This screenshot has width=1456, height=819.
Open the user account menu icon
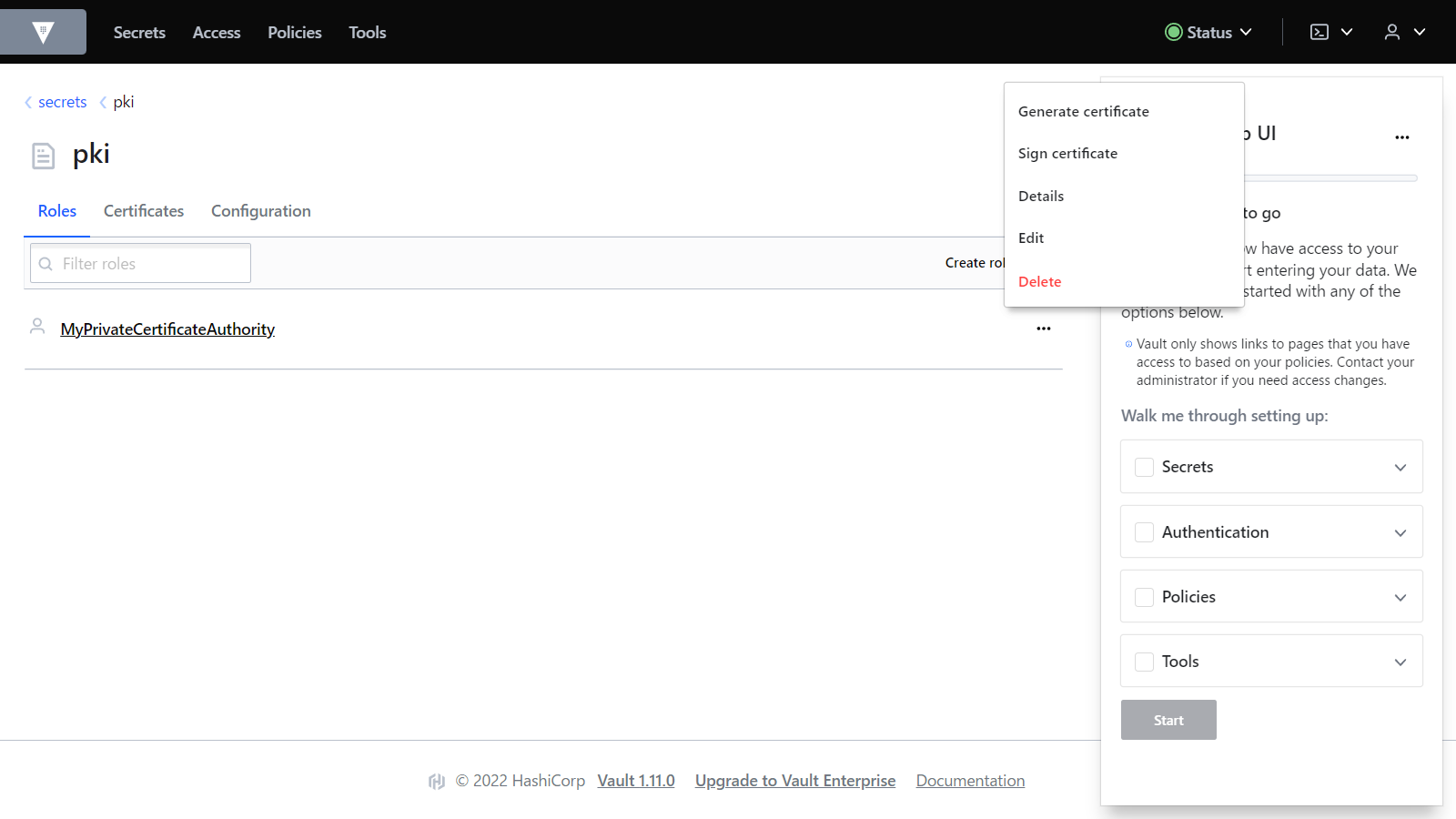(x=1391, y=32)
